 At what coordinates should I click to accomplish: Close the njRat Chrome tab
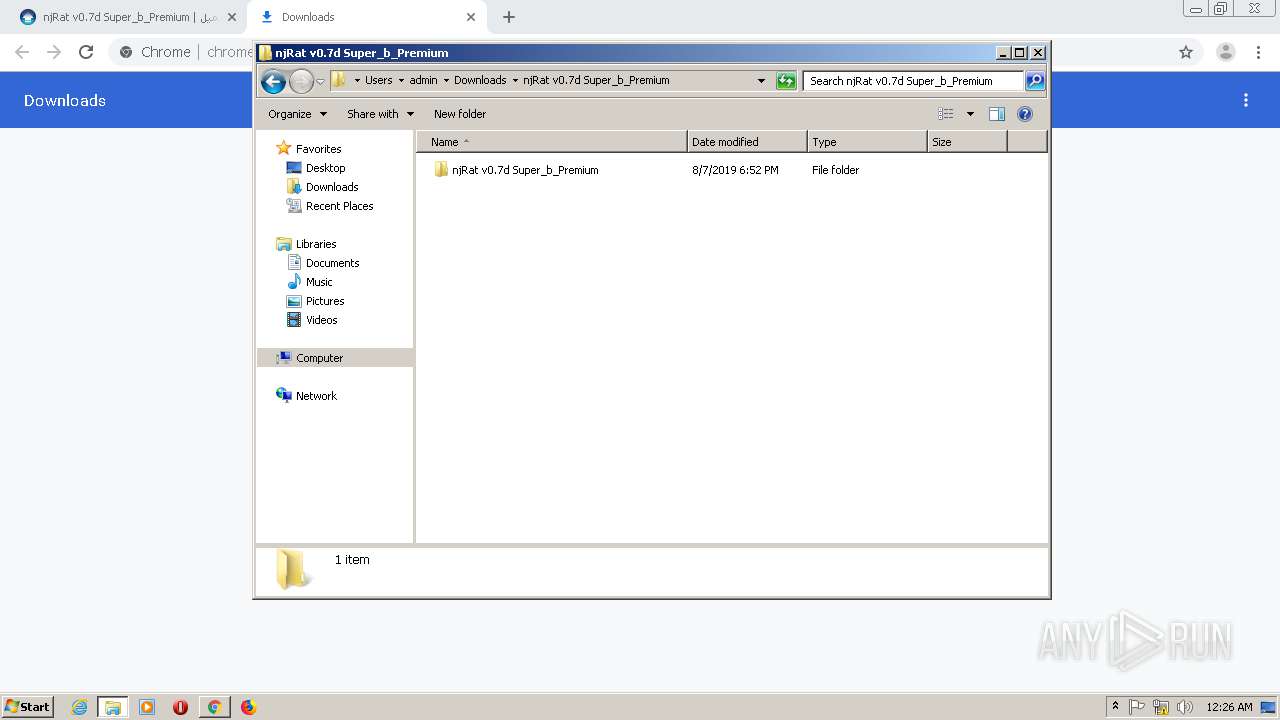tap(232, 17)
